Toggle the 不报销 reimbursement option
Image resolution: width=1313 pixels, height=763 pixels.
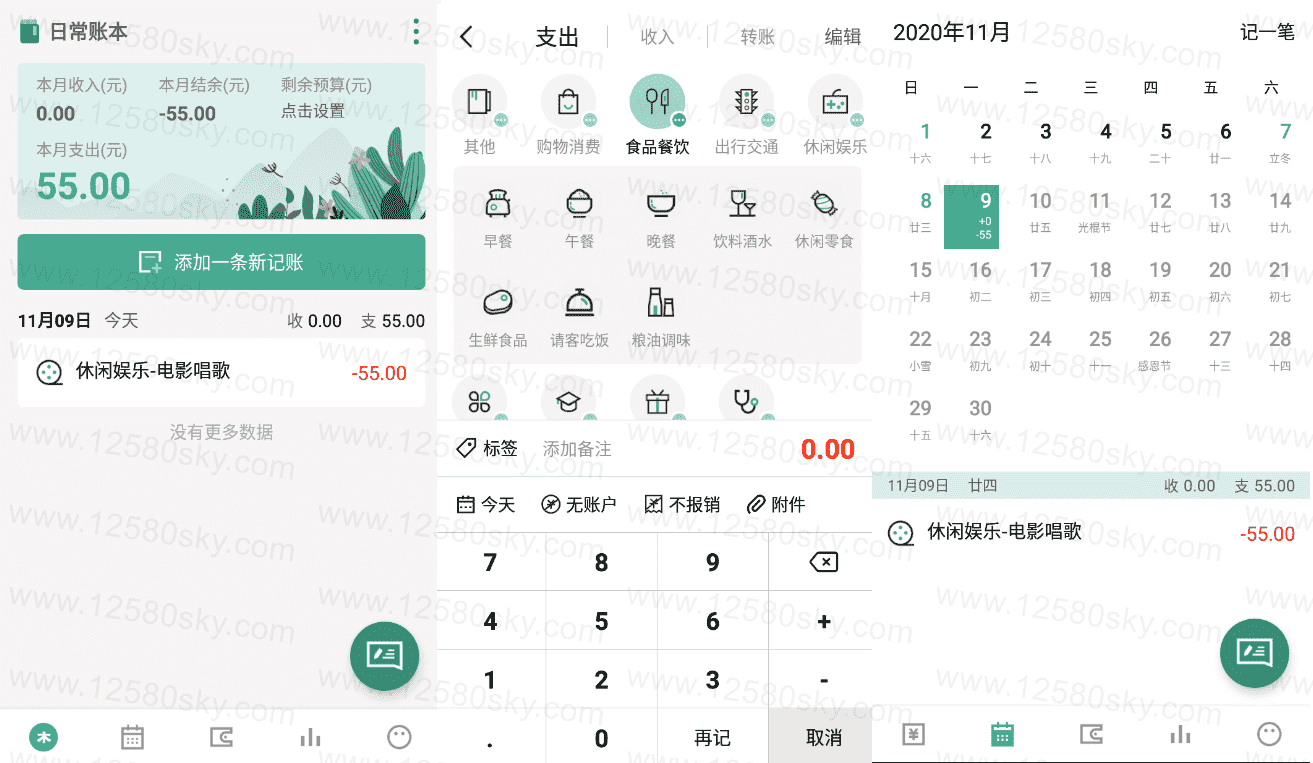click(x=682, y=504)
